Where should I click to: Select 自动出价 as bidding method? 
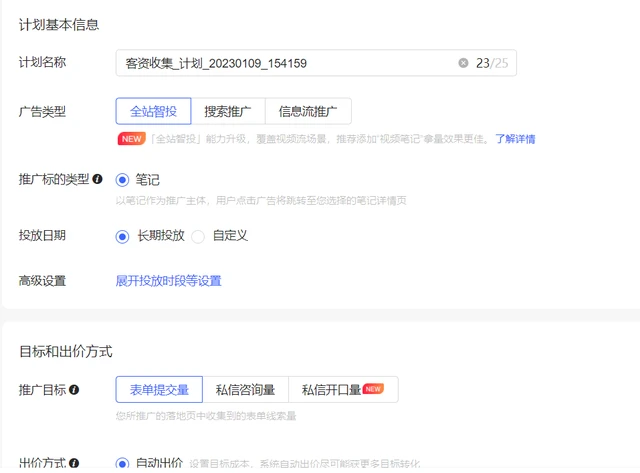[123, 464]
